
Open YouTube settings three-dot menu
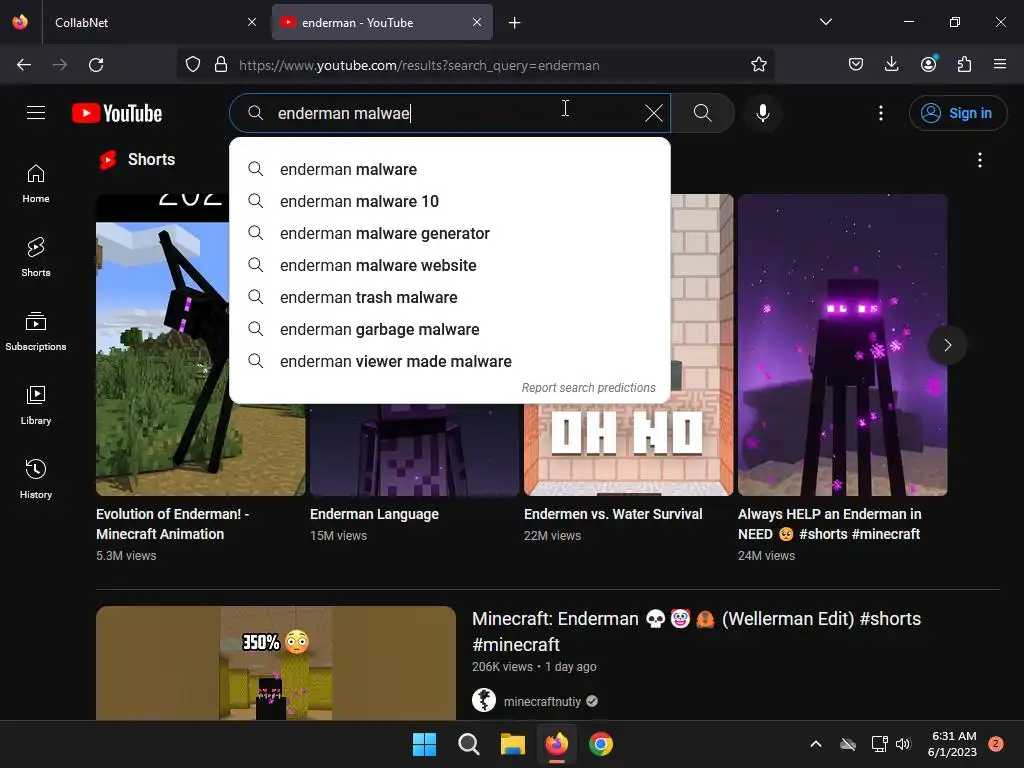tap(880, 113)
